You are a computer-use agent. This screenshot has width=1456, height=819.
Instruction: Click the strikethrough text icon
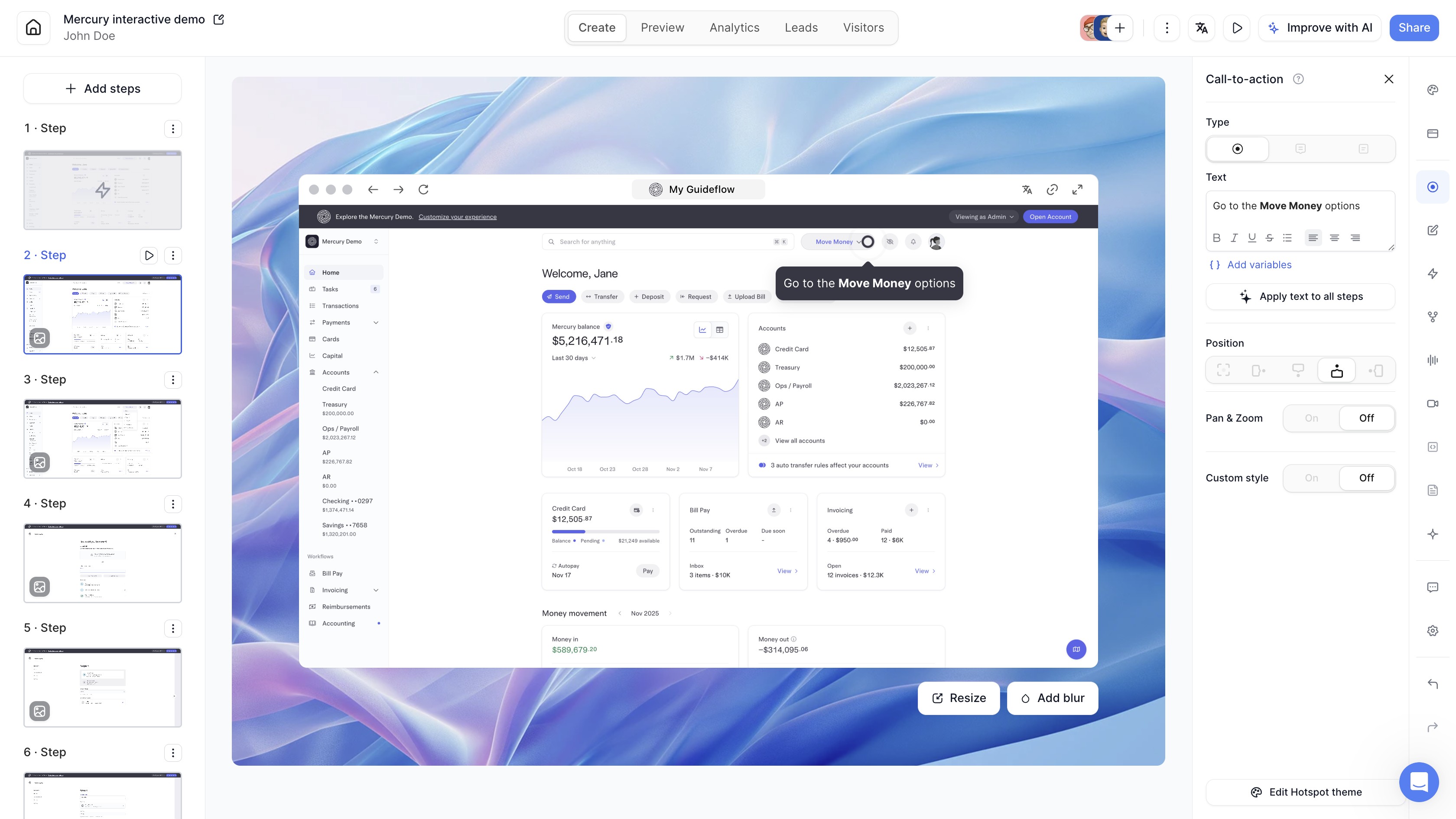[x=1270, y=238]
